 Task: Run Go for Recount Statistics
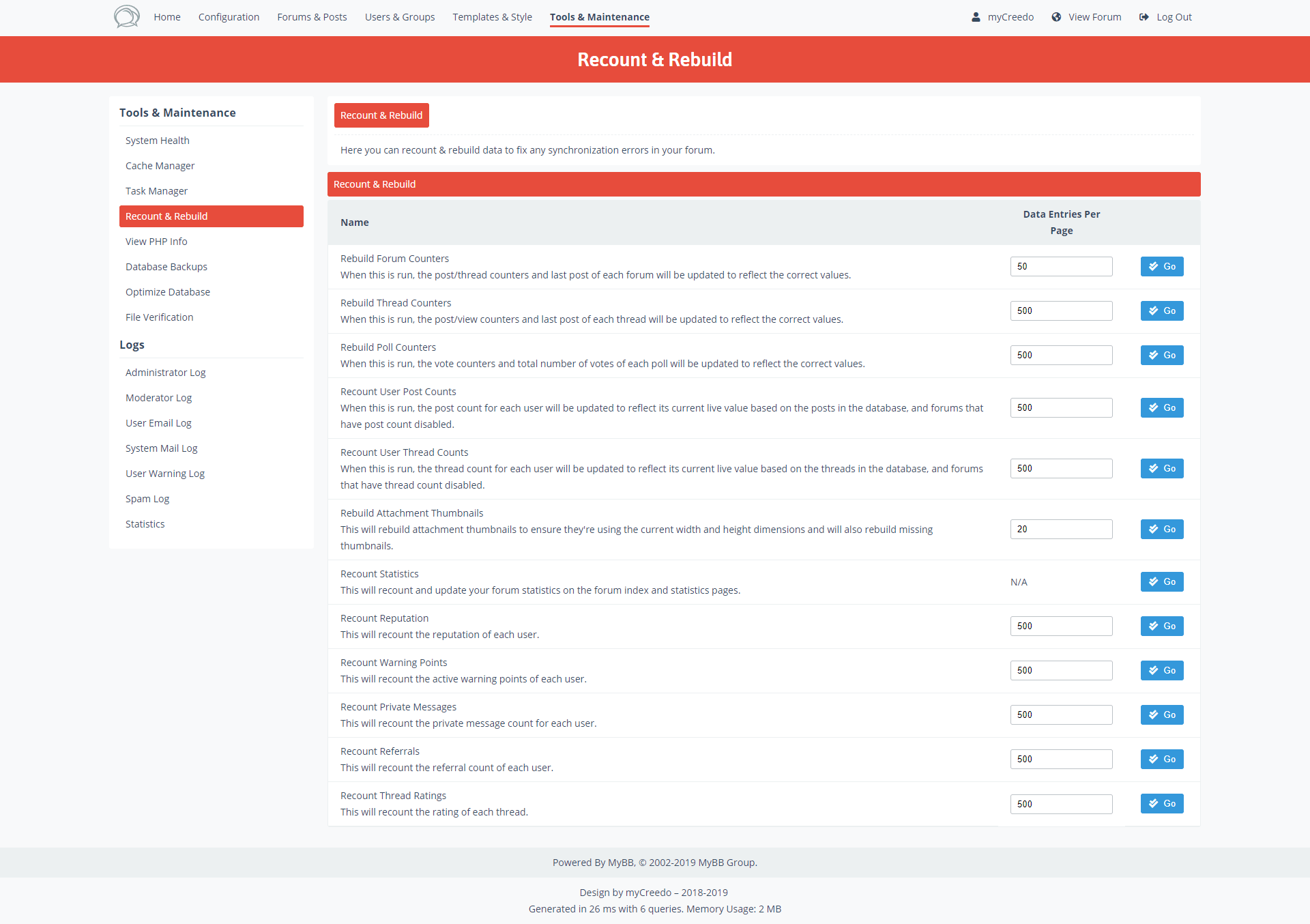(x=1161, y=581)
